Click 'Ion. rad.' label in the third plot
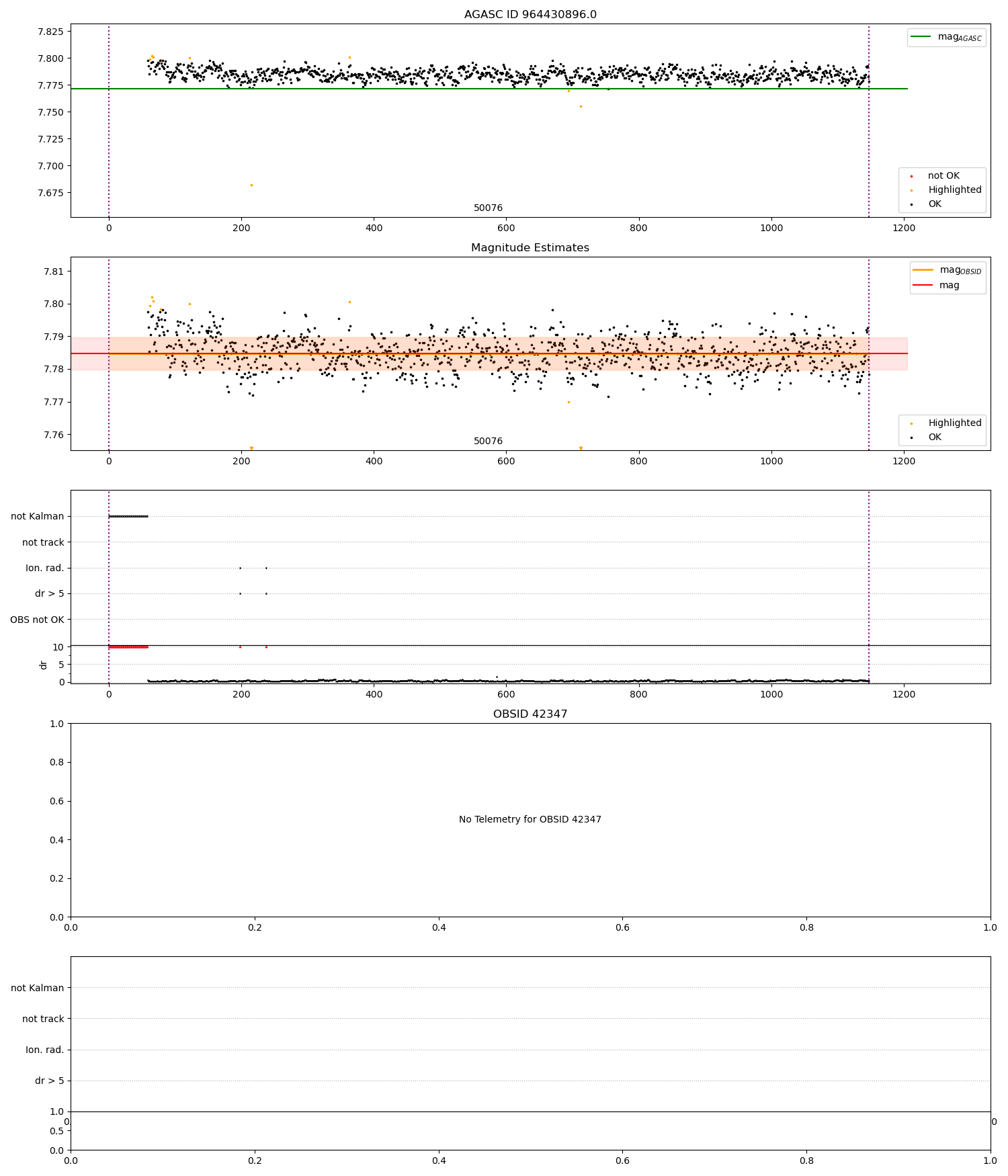1008x1176 pixels. 45,569
